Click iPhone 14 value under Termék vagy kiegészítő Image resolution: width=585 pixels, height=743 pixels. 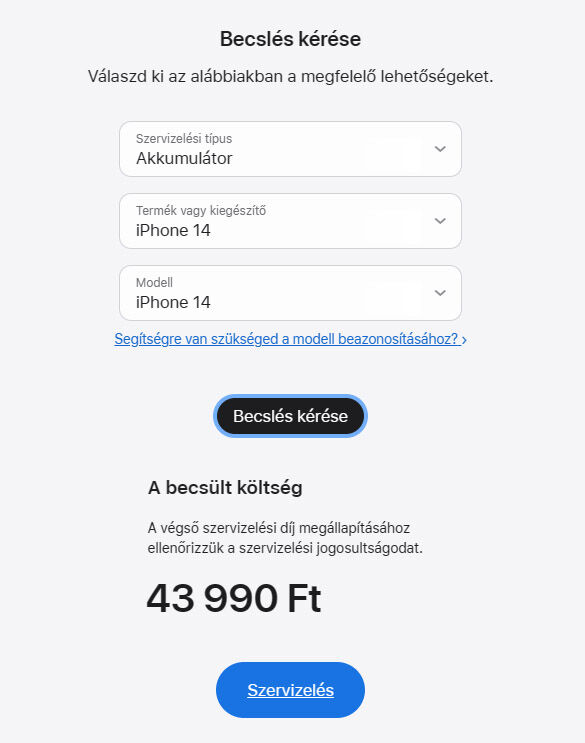click(173, 230)
